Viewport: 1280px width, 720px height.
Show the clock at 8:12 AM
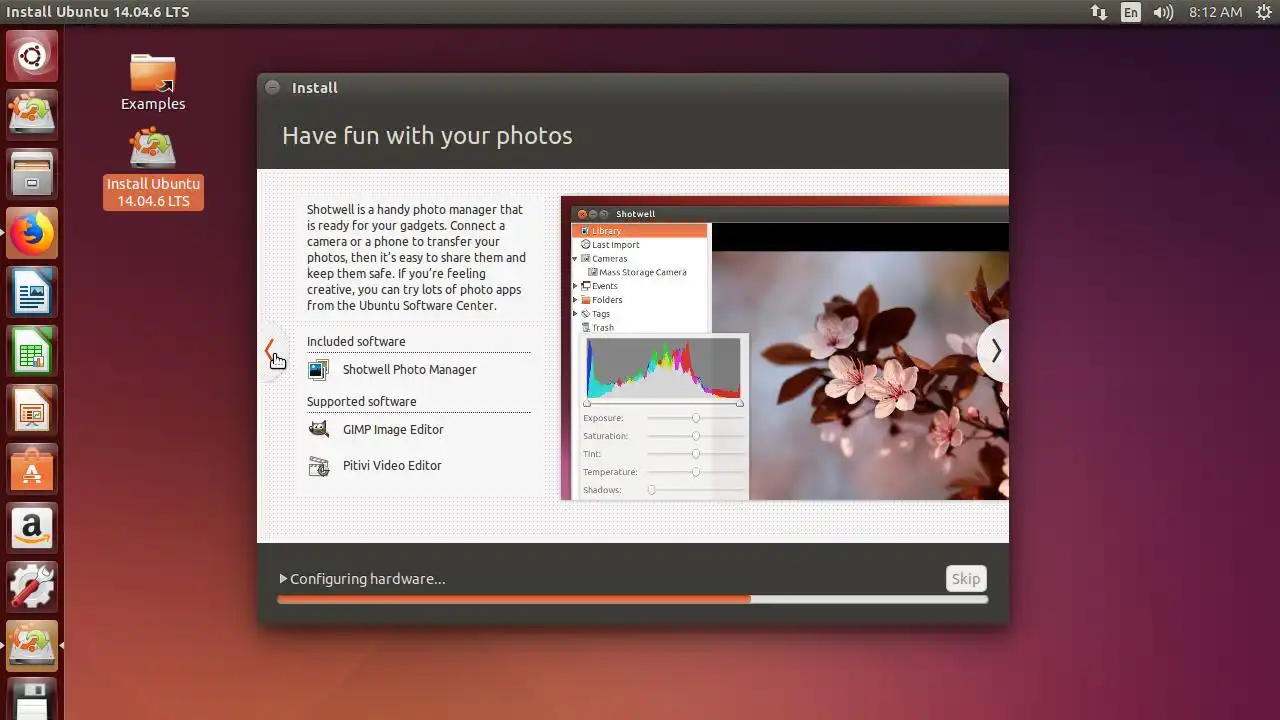pyautogui.click(x=1215, y=12)
